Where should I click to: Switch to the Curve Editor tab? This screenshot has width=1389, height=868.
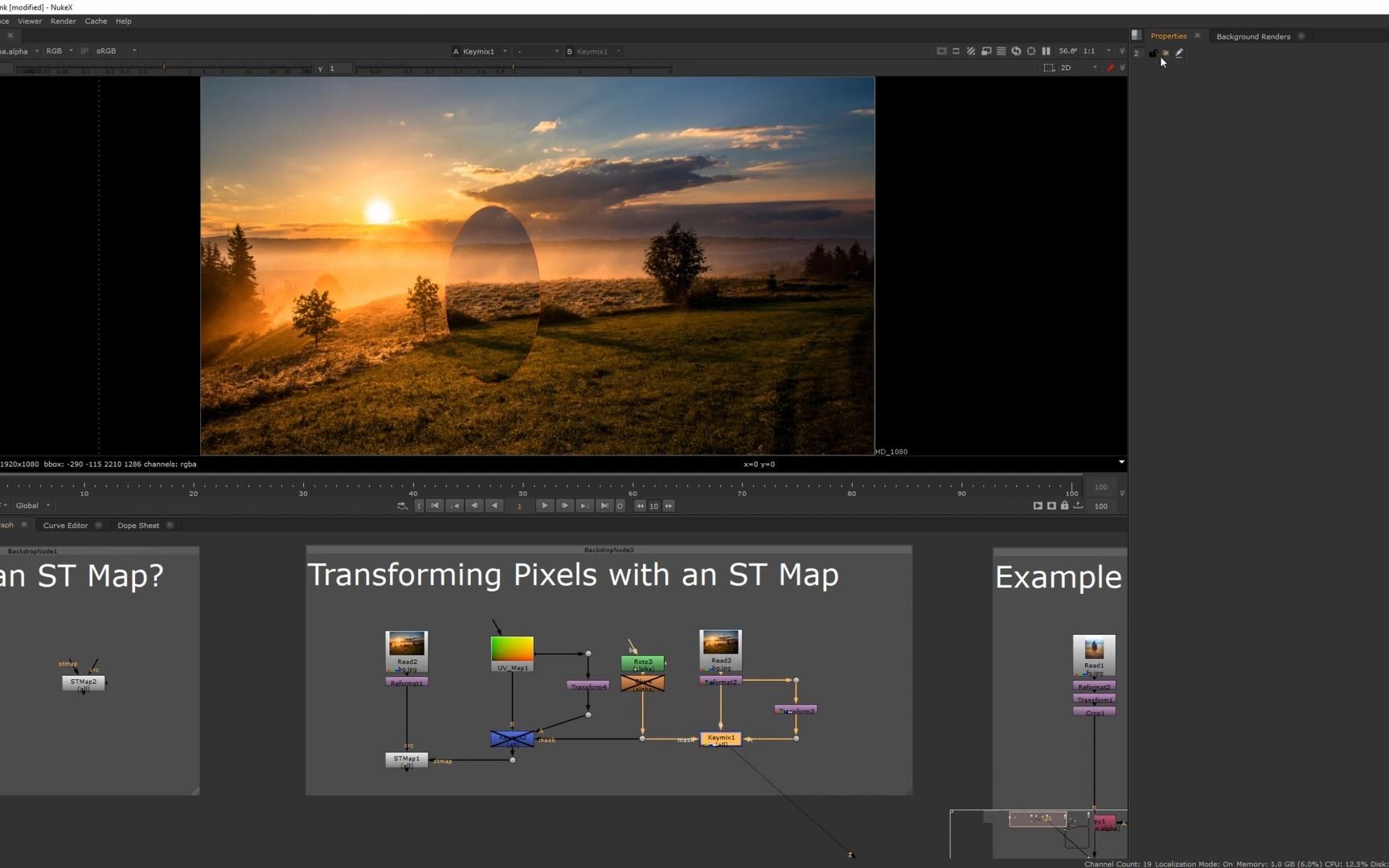(x=66, y=526)
